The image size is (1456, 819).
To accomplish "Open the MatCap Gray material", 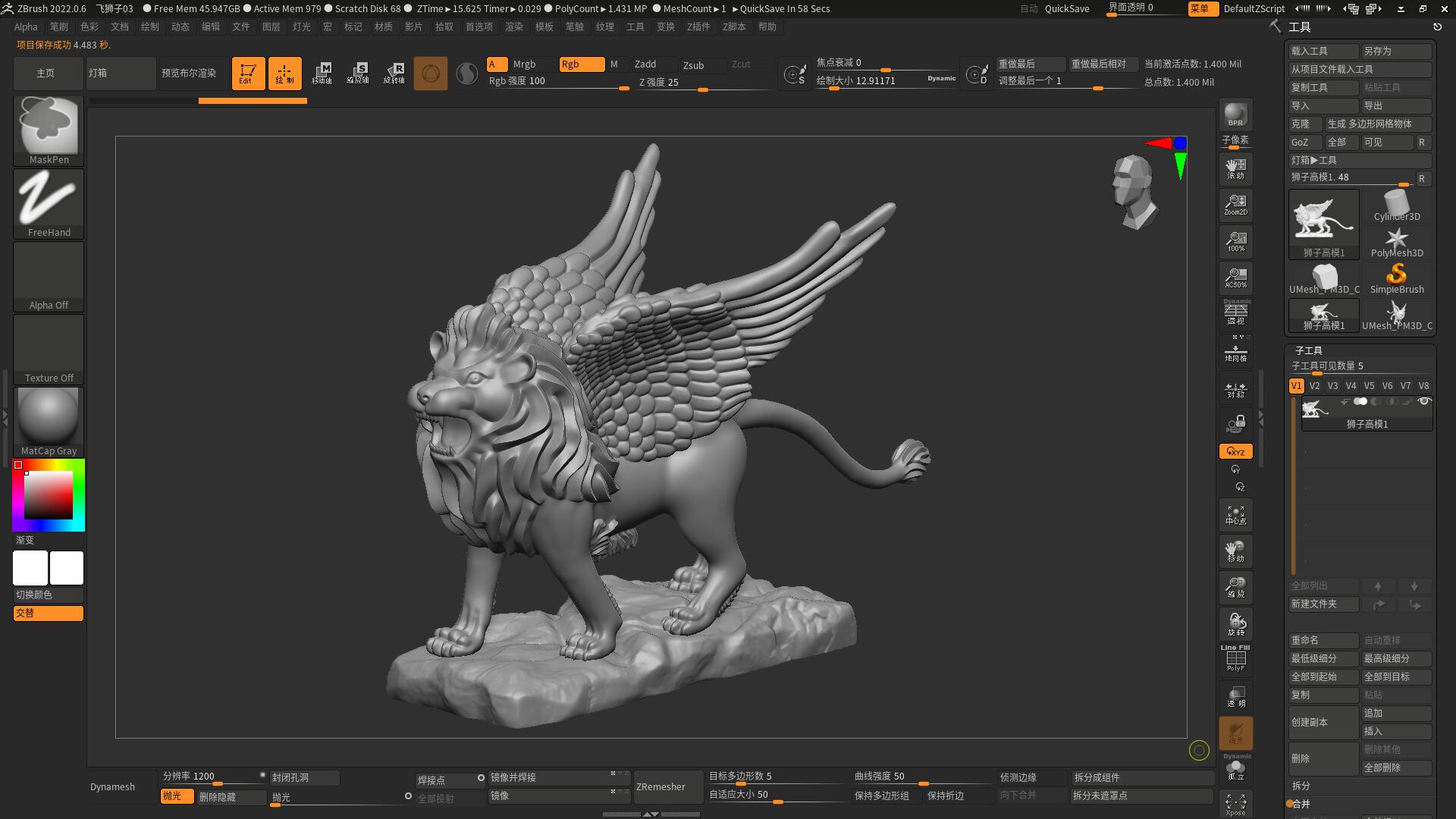I will pos(48,416).
